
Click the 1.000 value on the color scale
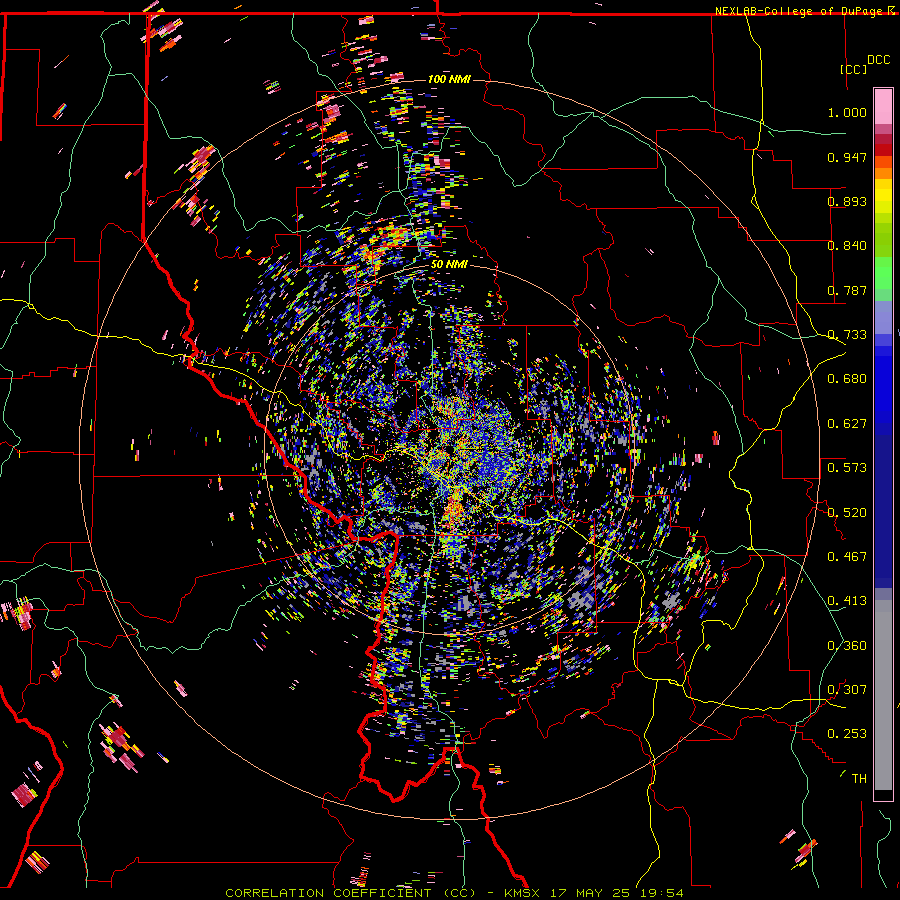coord(847,112)
